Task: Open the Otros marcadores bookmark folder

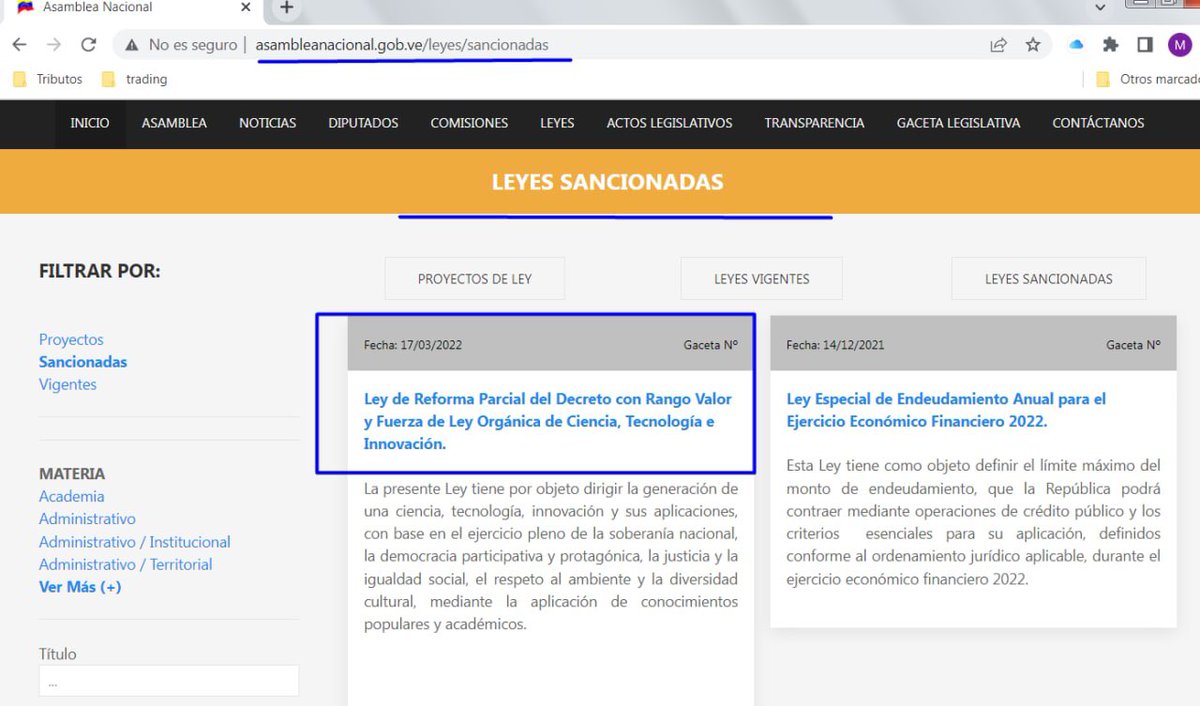Action: pos(1147,79)
